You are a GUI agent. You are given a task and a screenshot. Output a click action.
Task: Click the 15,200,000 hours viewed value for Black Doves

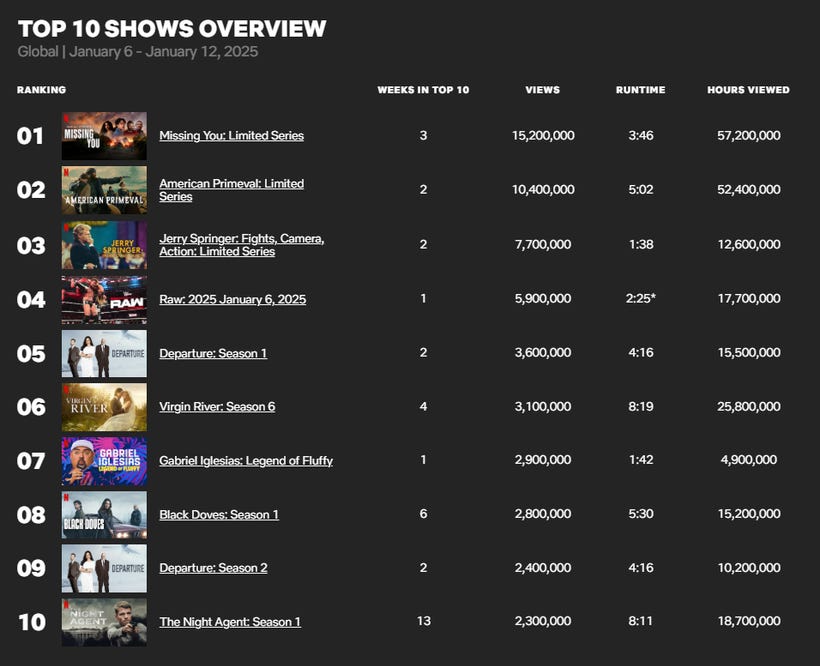[x=749, y=514]
